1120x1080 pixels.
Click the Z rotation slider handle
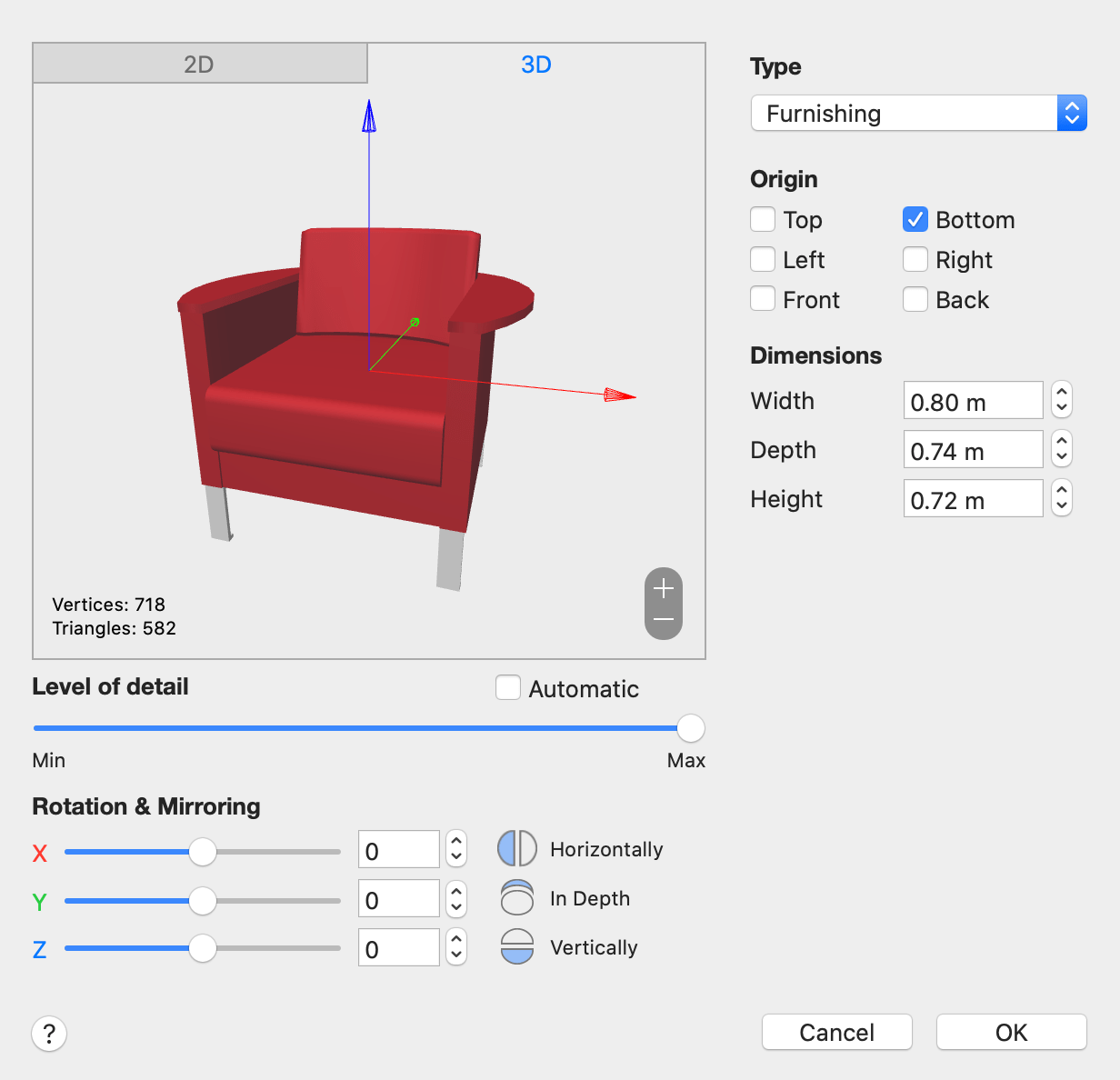(x=203, y=948)
